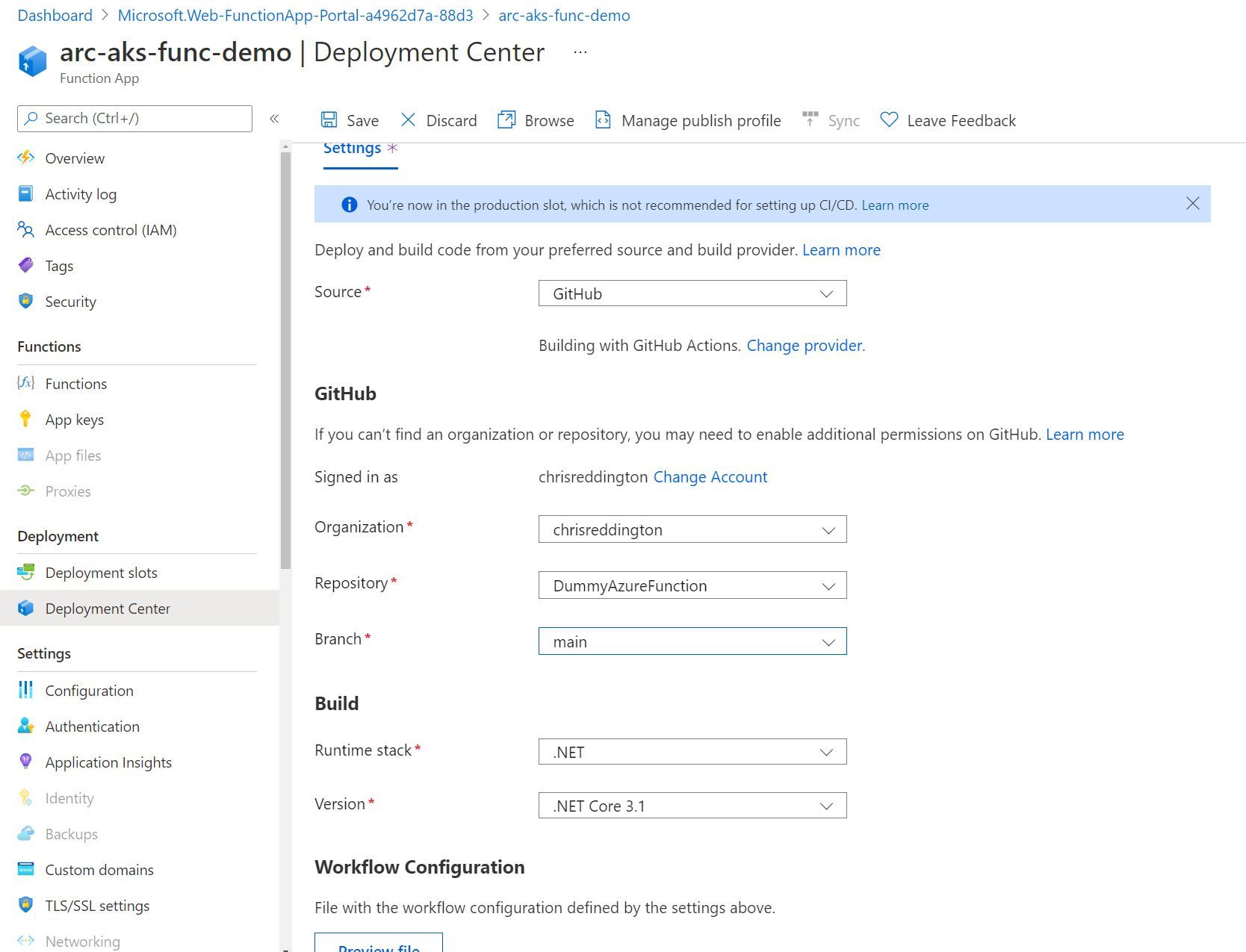The width and height of the screenshot is (1246, 952).
Task: Click the Browse toolbar icon
Action: pos(506,119)
